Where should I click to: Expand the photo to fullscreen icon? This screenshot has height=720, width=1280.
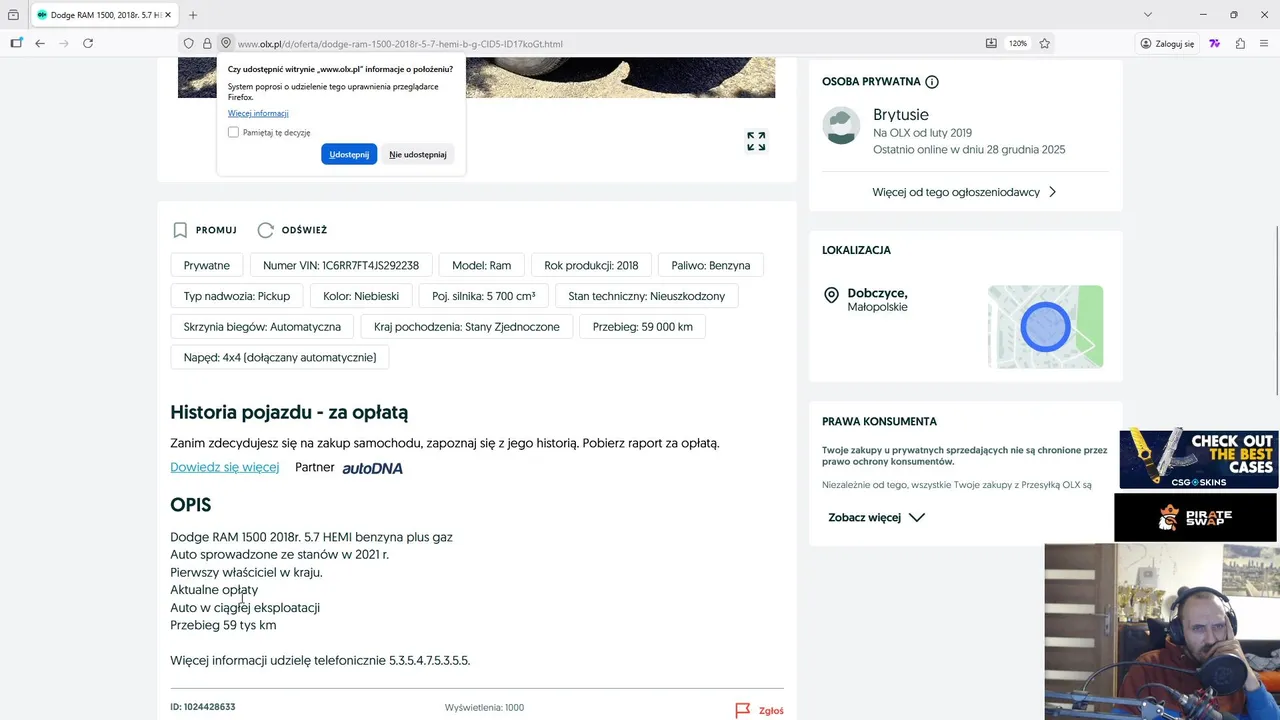[x=756, y=141]
